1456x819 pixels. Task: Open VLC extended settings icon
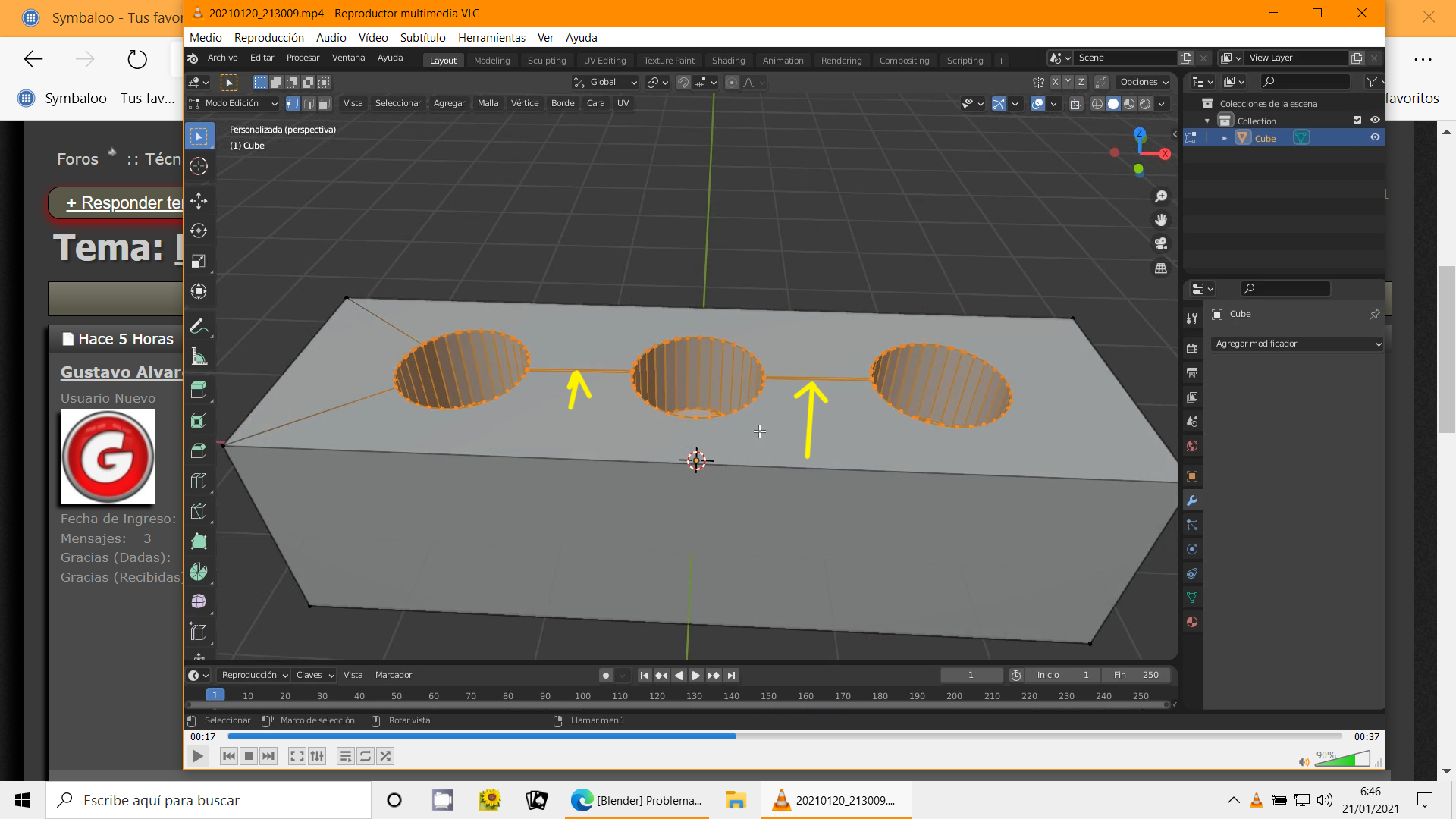(x=317, y=756)
